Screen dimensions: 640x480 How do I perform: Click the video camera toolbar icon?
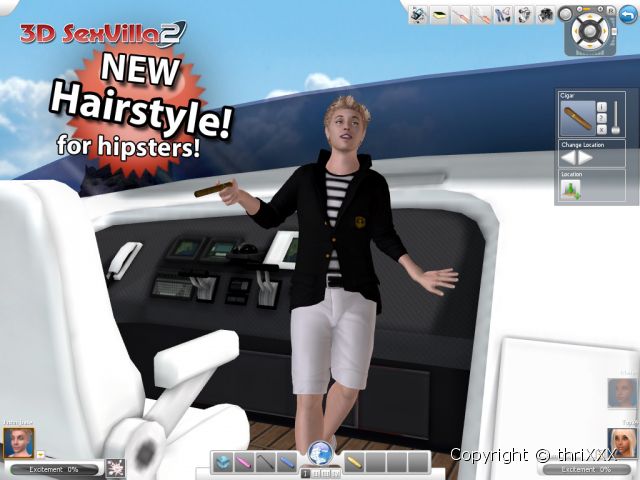coord(524,16)
